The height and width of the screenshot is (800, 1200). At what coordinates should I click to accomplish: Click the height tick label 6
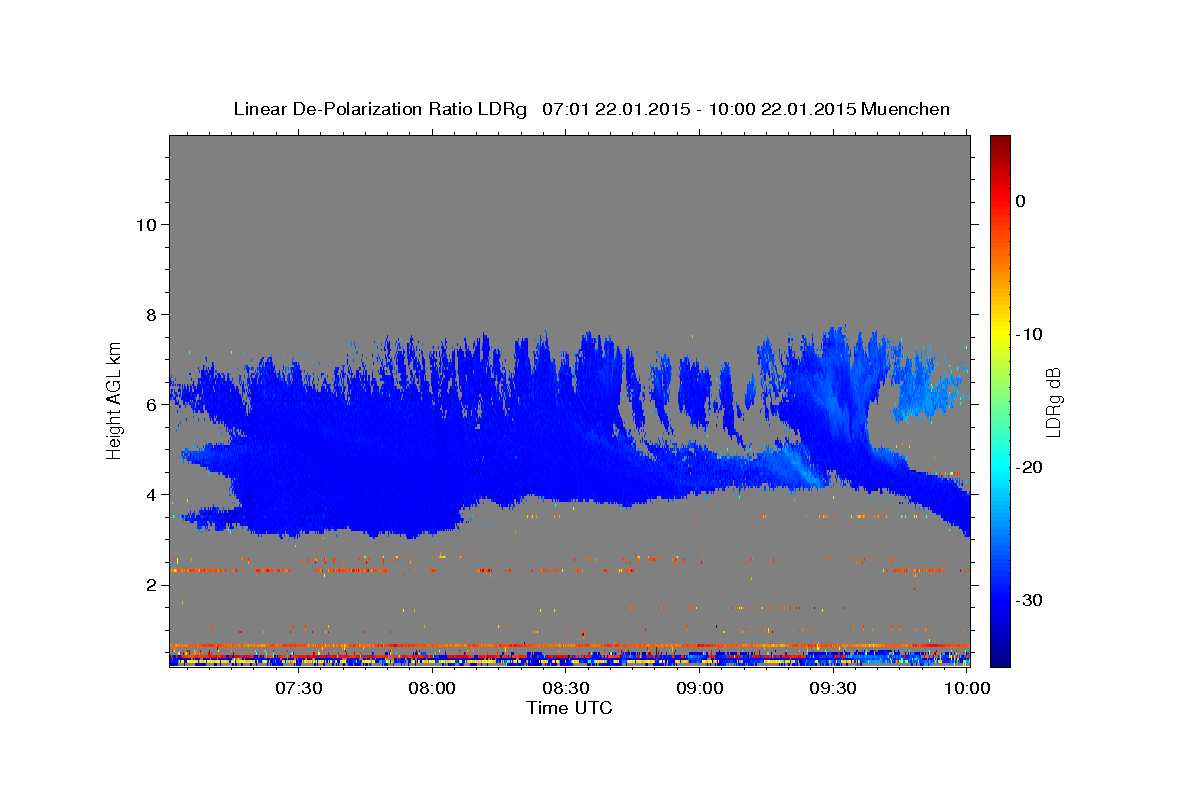point(153,404)
